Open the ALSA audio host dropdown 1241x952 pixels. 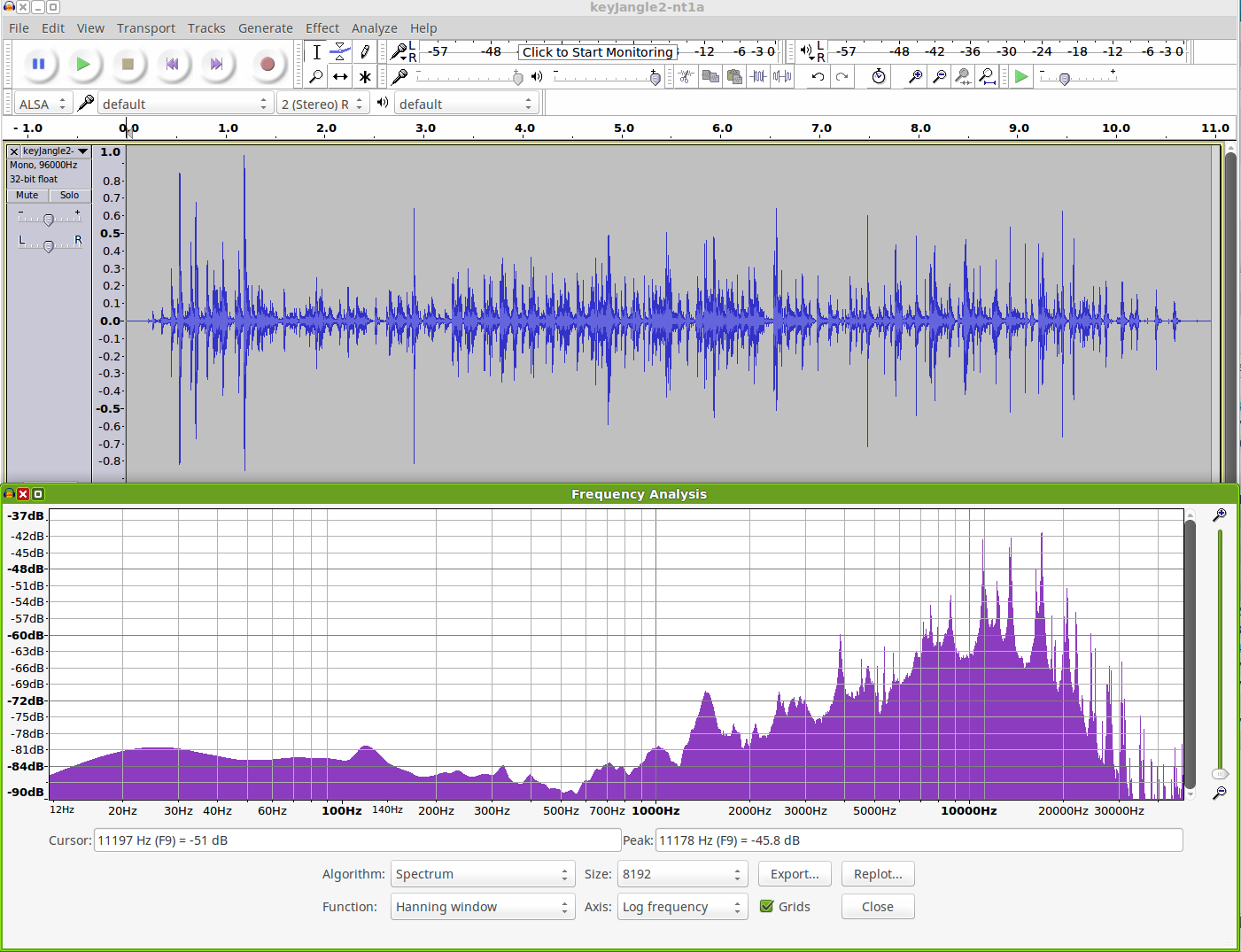[x=43, y=104]
